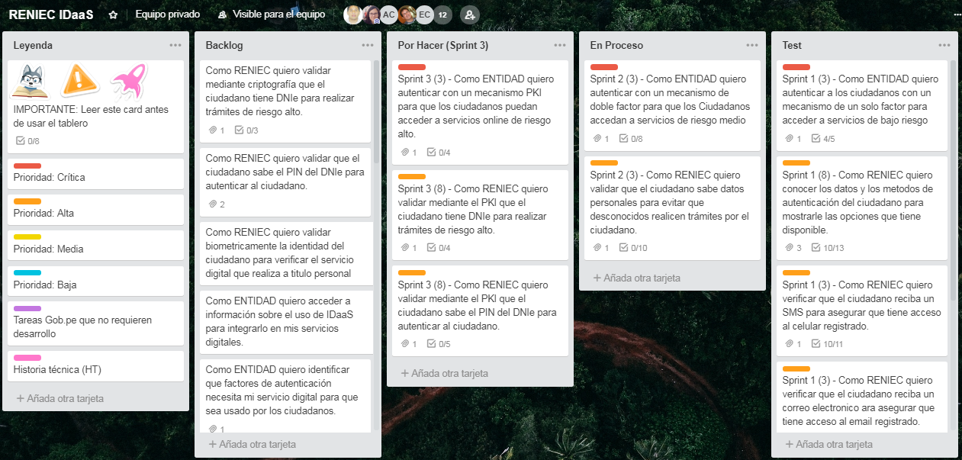
Task: Click checklist 10/13 badge in Test
Action: click(x=827, y=248)
